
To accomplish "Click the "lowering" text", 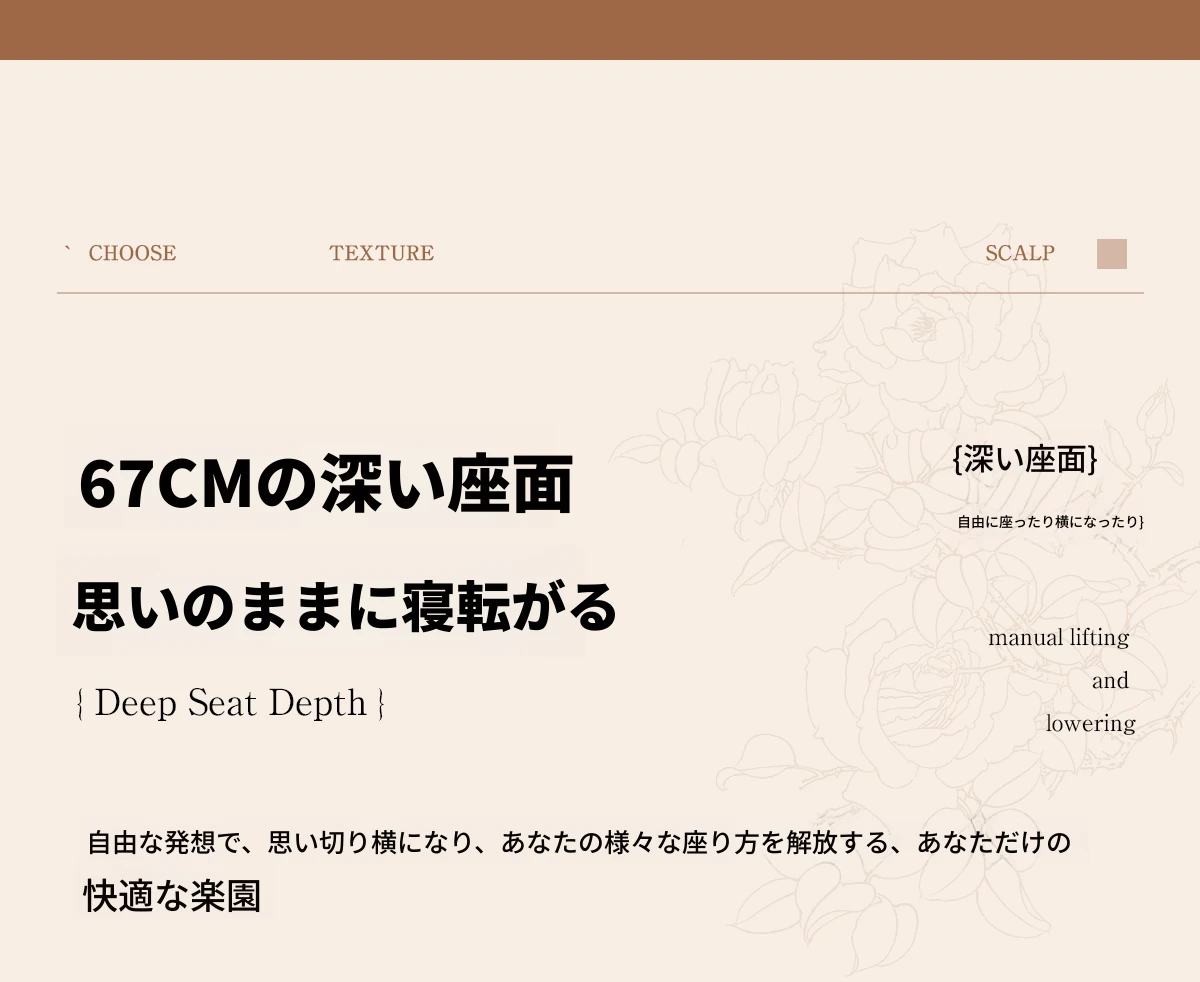I will (1090, 724).
